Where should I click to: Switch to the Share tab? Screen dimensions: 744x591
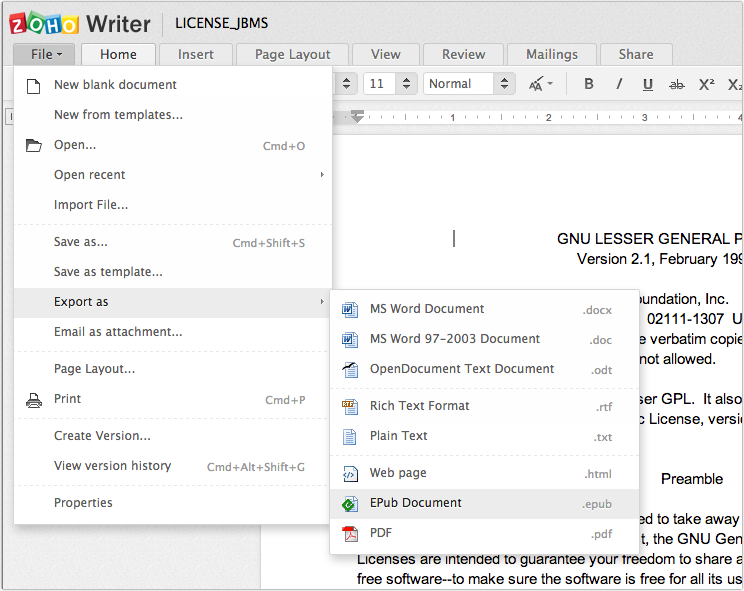pyautogui.click(x=636, y=54)
